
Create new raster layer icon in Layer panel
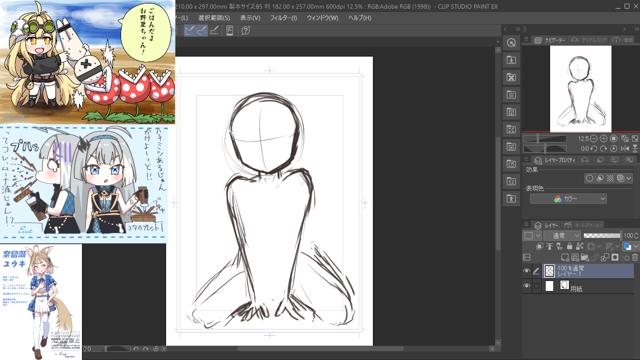[565, 258]
